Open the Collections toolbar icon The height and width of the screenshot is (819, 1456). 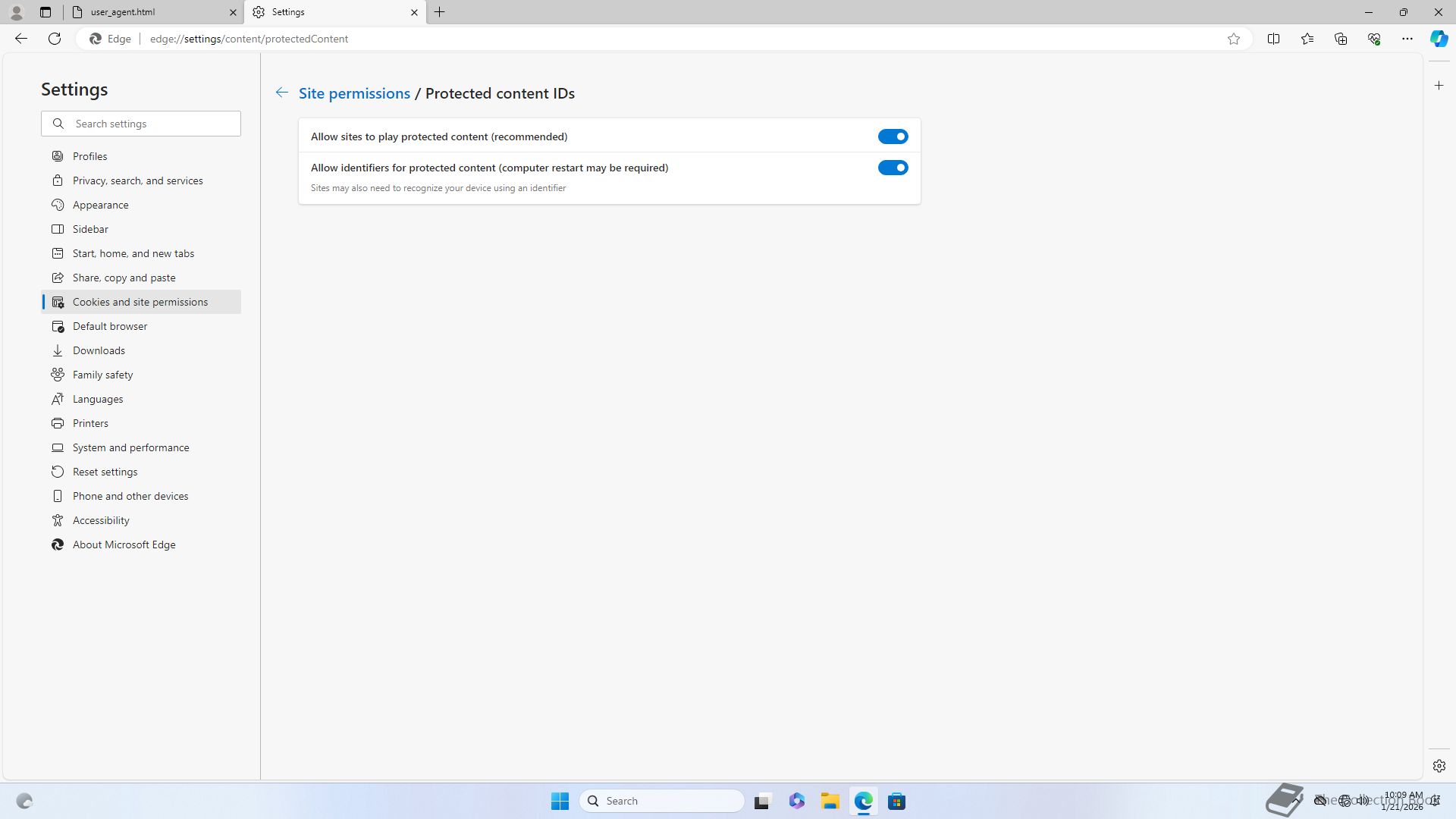(1340, 39)
